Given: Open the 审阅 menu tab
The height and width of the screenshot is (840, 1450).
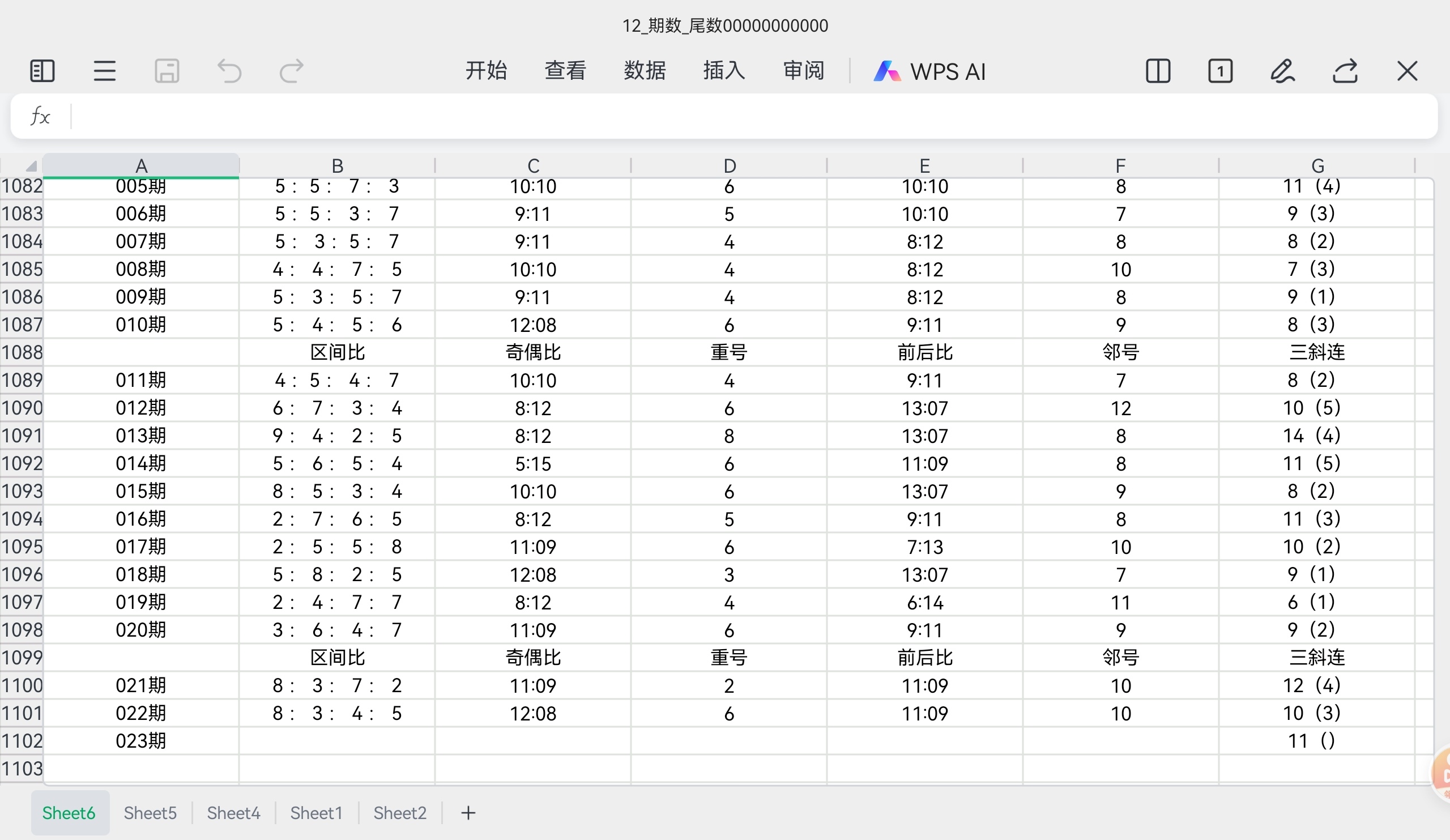Looking at the screenshot, I should pyautogui.click(x=803, y=71).
